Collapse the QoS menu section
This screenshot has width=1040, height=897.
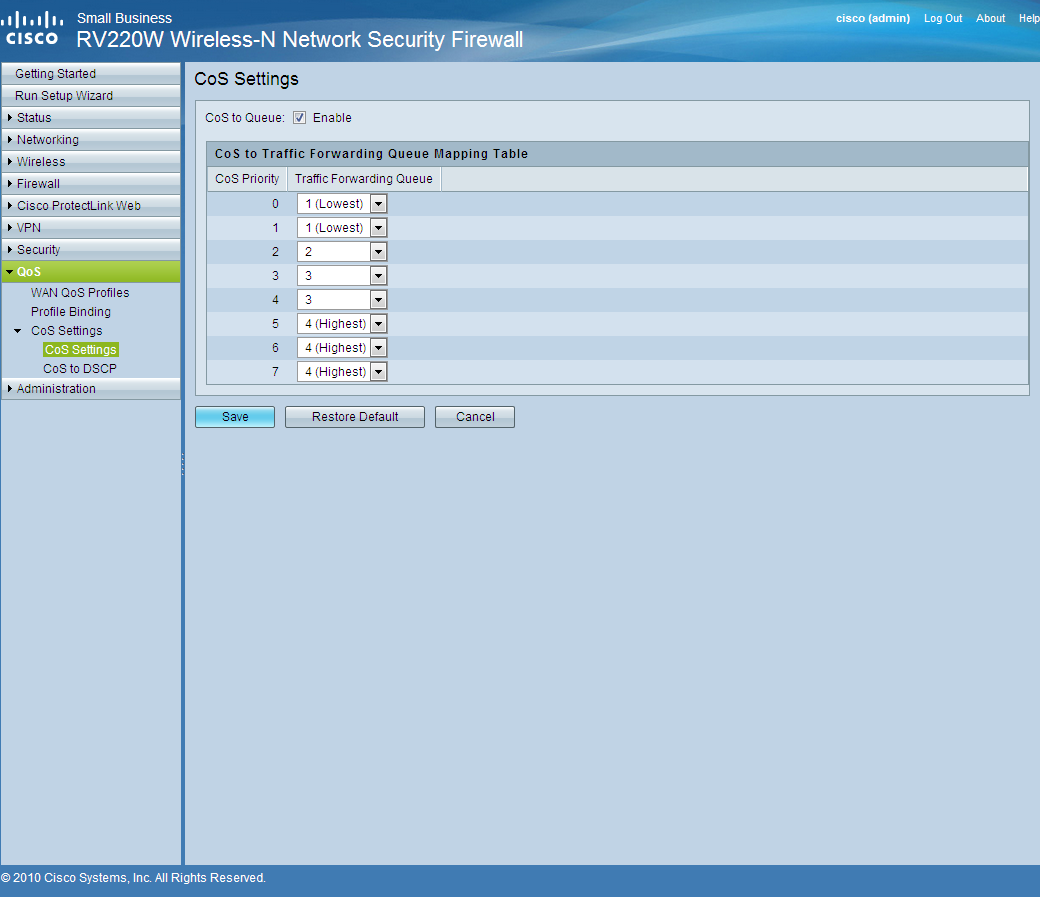click(x=91, y=271)
